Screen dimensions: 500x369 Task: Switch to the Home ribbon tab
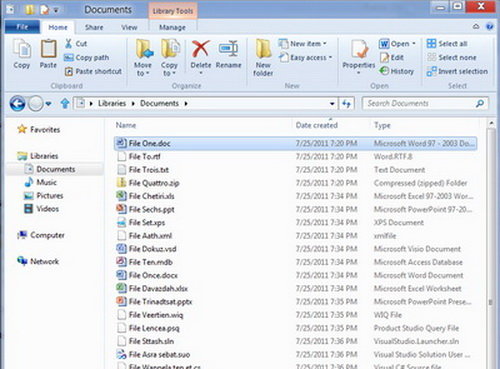tap(58, 27)
